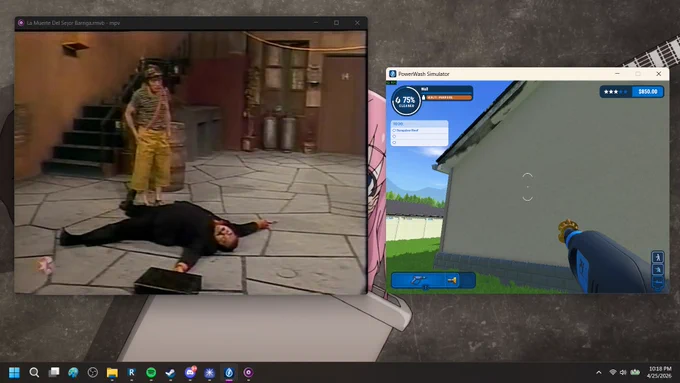680x383 pixels.
Task: Open OBS Studio from the taskbar
Action: click(x=93, y=372)
